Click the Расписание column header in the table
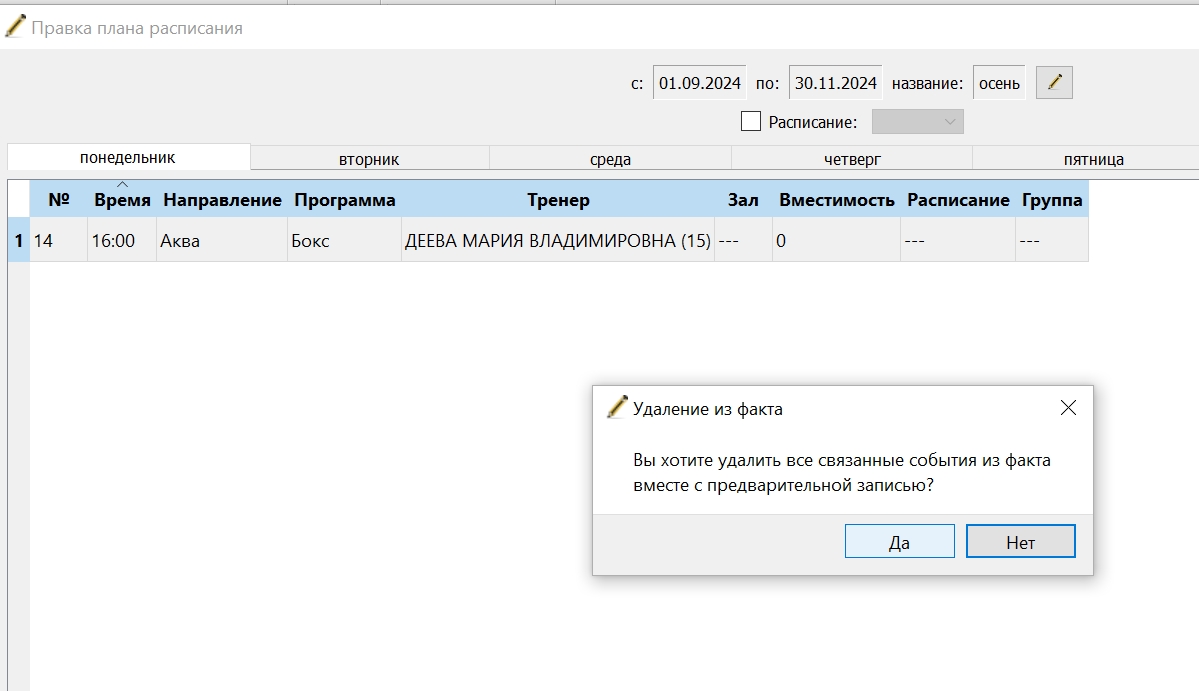 coord(958,200)
